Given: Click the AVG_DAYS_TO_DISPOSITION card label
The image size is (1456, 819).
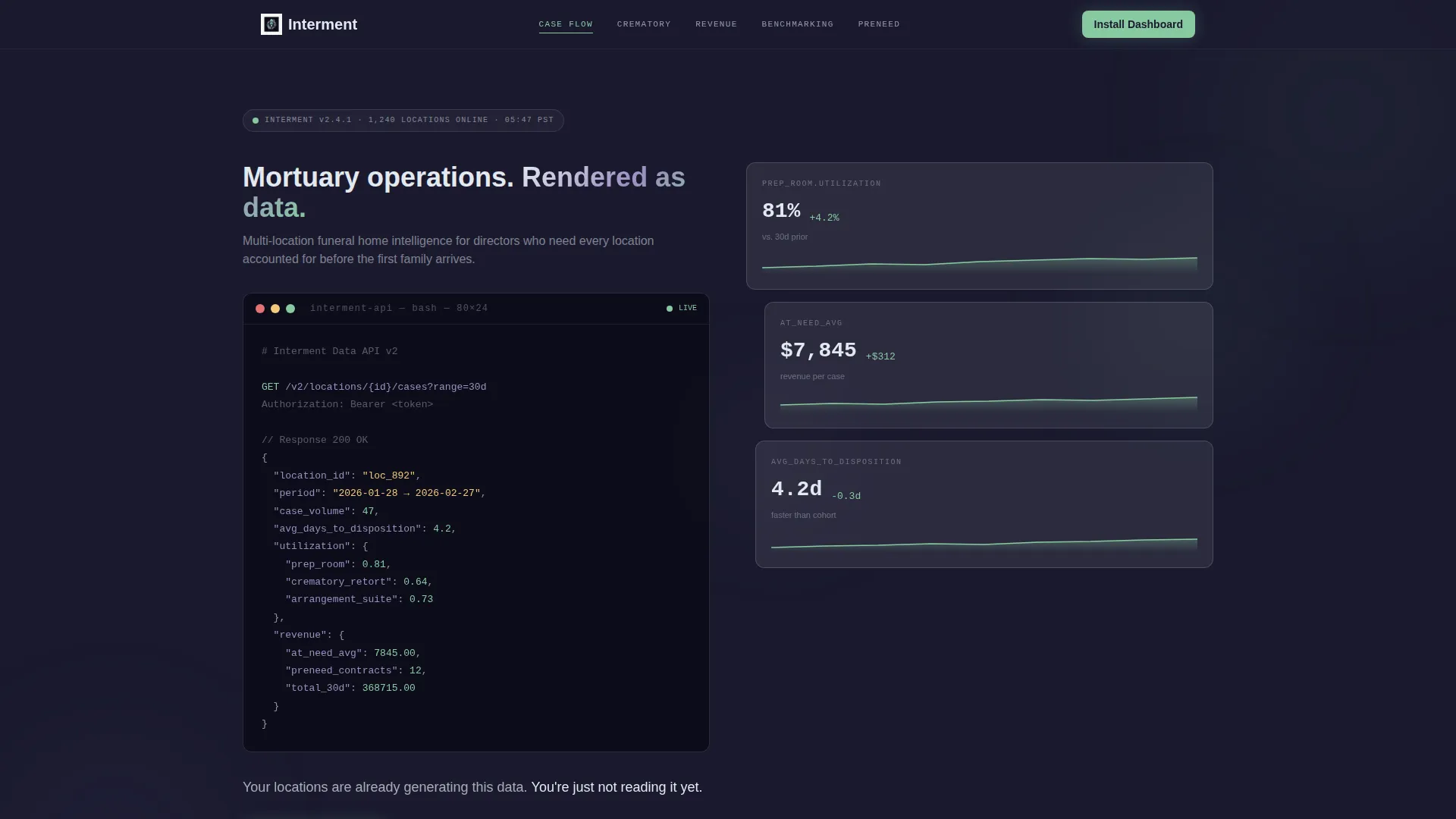Looking at the screenshot, I should coord(836,462).
